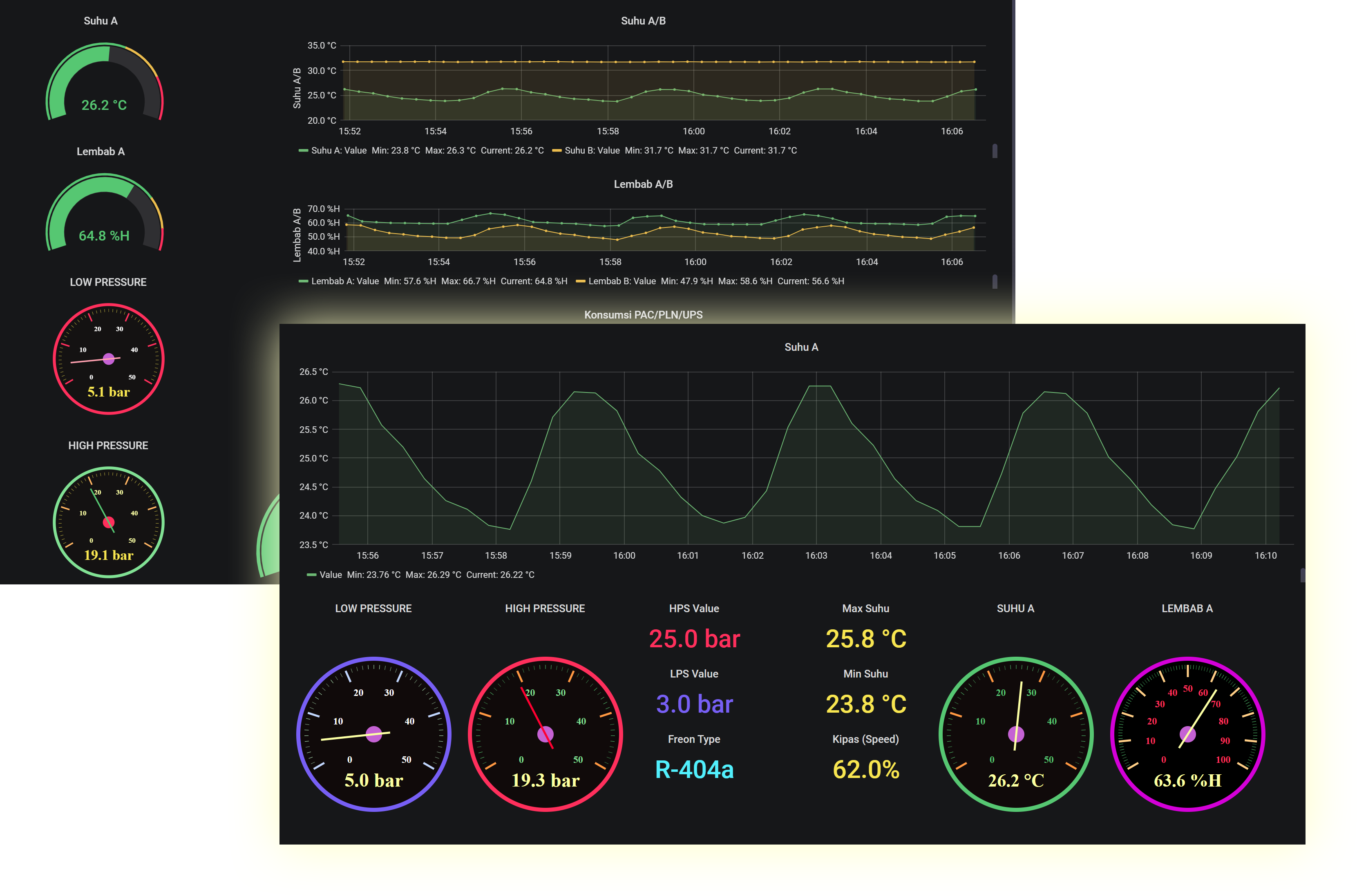The image size is (1357, 896).
Task: Open the Lembab A/B panel title menu
Action: tap(643, 184)
